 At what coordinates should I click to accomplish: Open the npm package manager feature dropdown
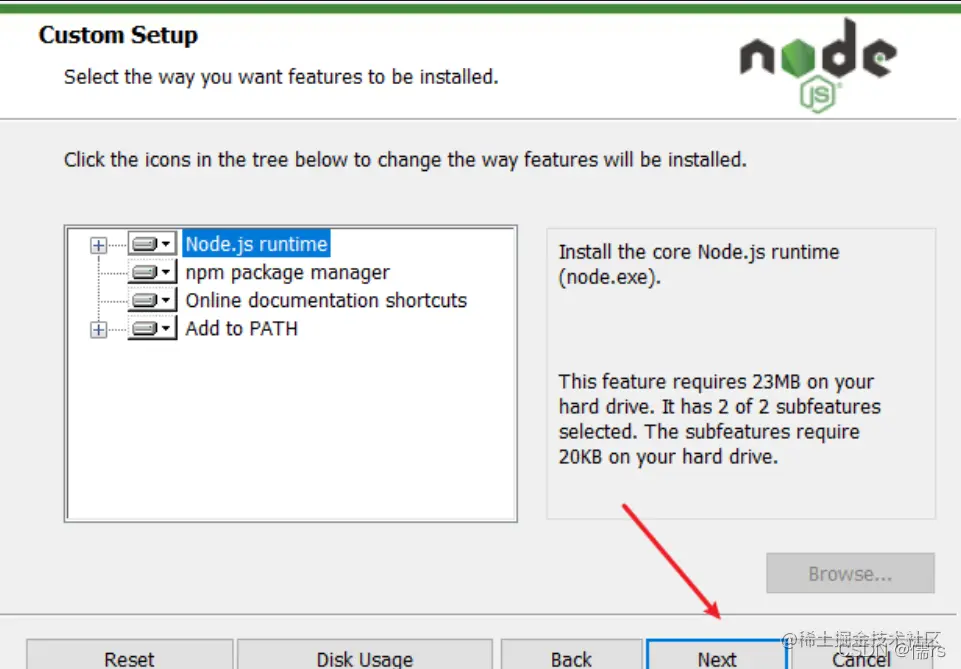tap(166, 272)
